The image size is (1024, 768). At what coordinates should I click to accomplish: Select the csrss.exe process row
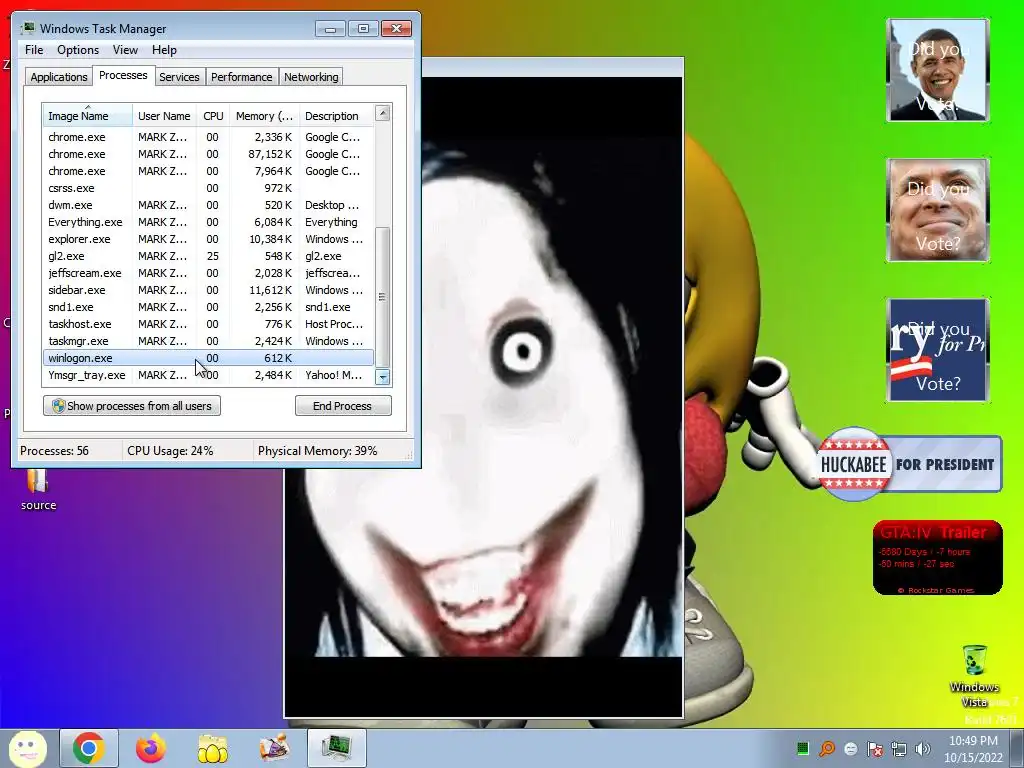point(208,188)
